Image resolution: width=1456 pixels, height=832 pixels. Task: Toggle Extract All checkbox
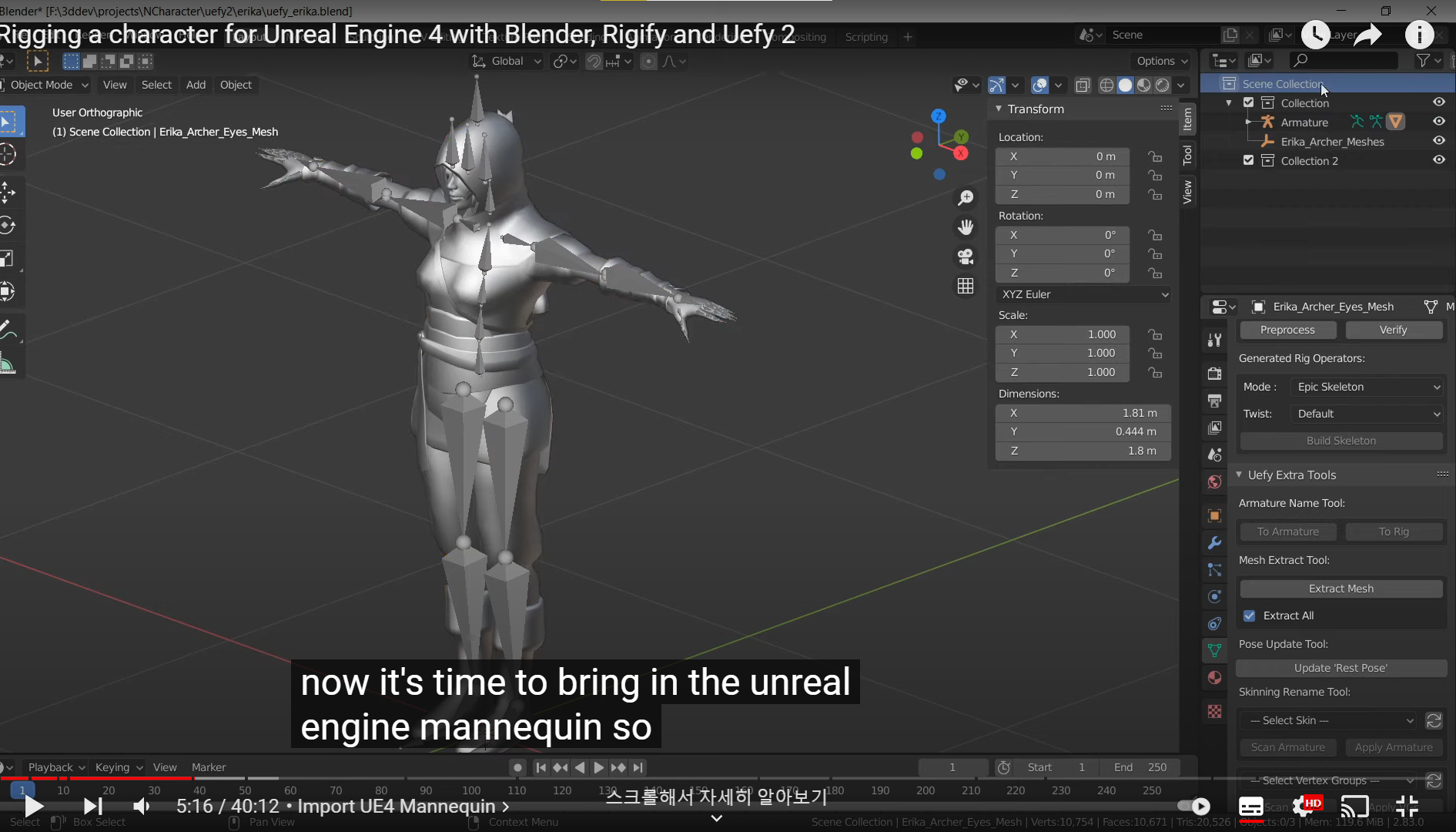coord(1250,616)
